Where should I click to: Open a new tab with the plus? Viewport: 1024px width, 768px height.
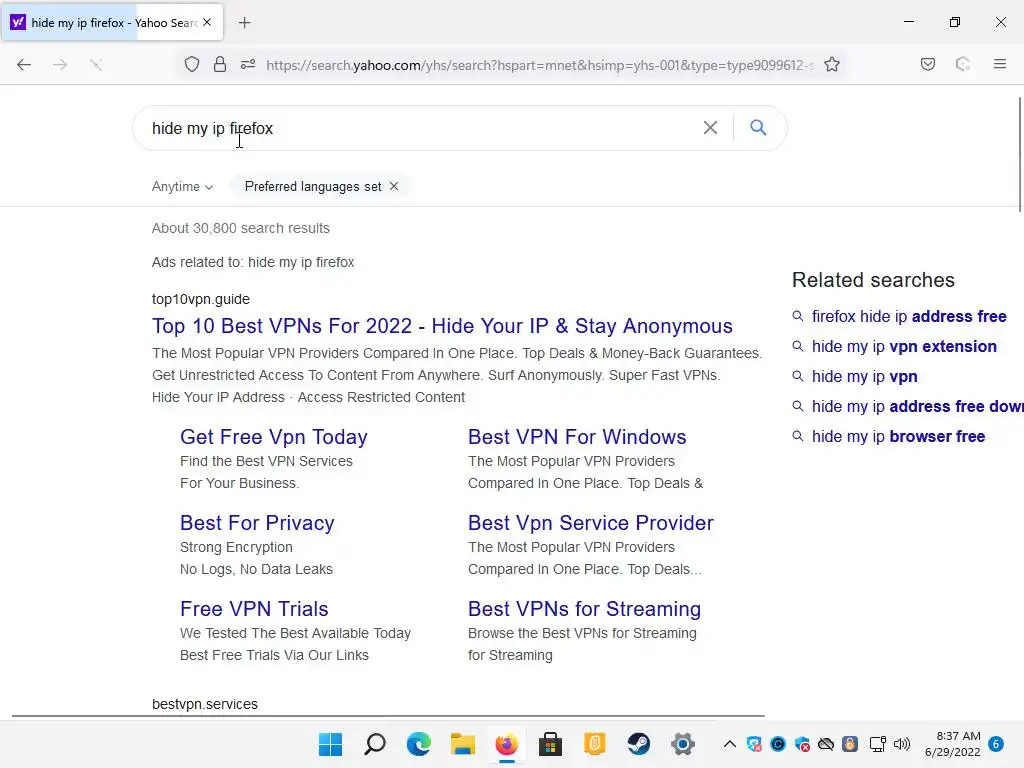tap(244, 23)
